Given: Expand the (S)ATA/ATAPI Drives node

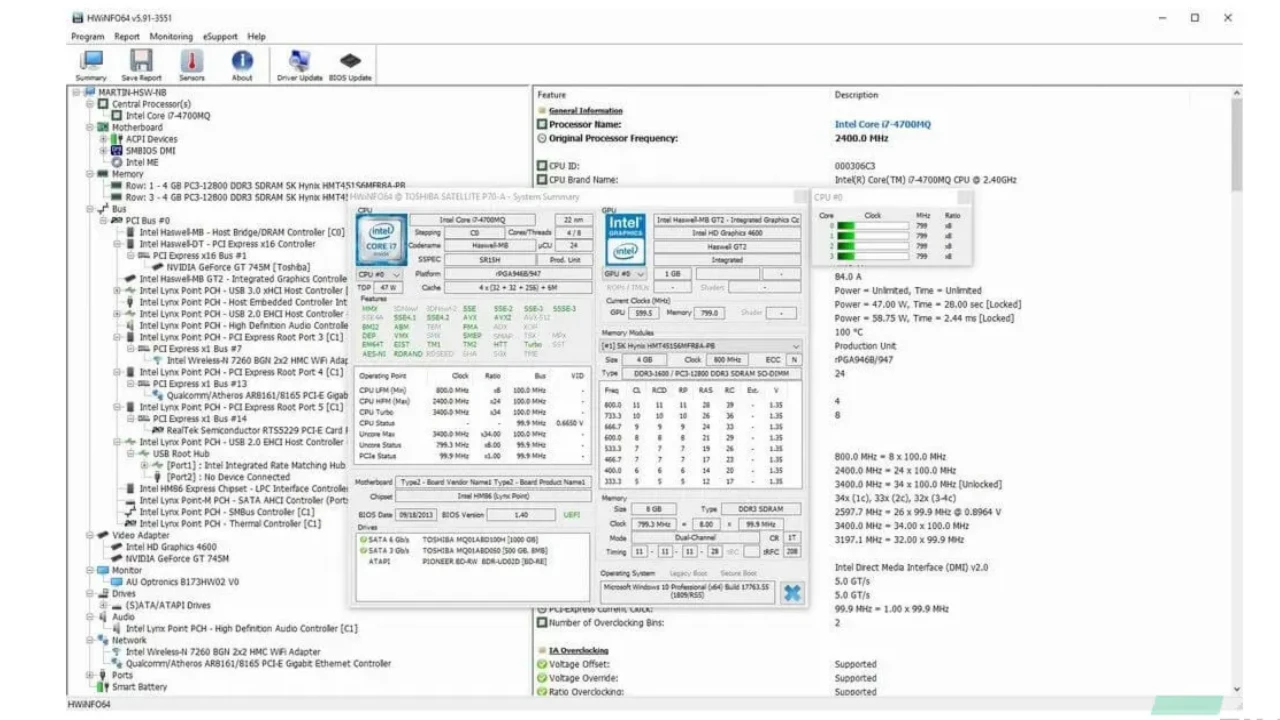Looking at the screenshot, I should [x=103, y=605].
